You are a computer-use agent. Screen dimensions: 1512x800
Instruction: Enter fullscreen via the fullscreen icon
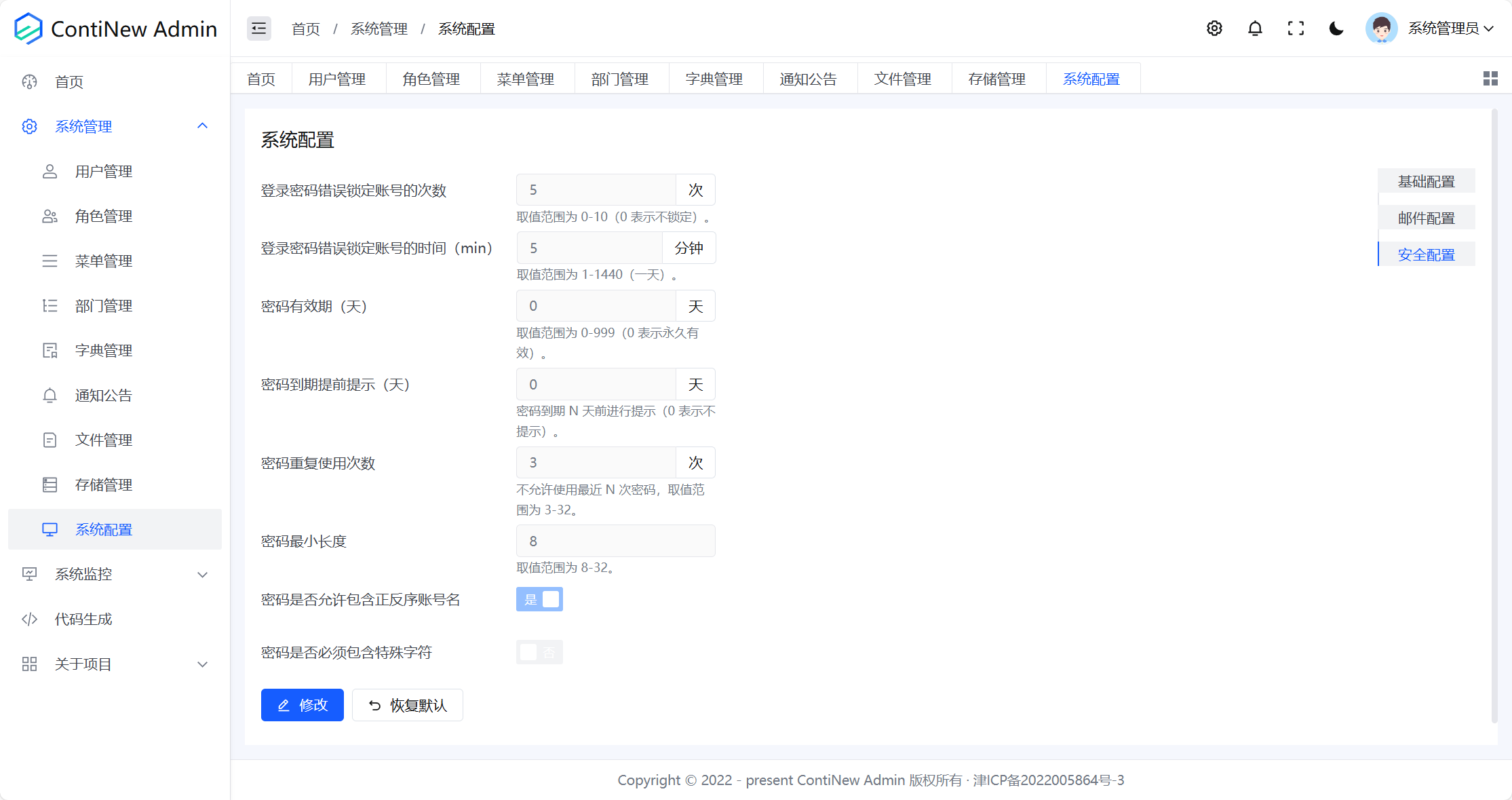click(x=1296, y=28)
